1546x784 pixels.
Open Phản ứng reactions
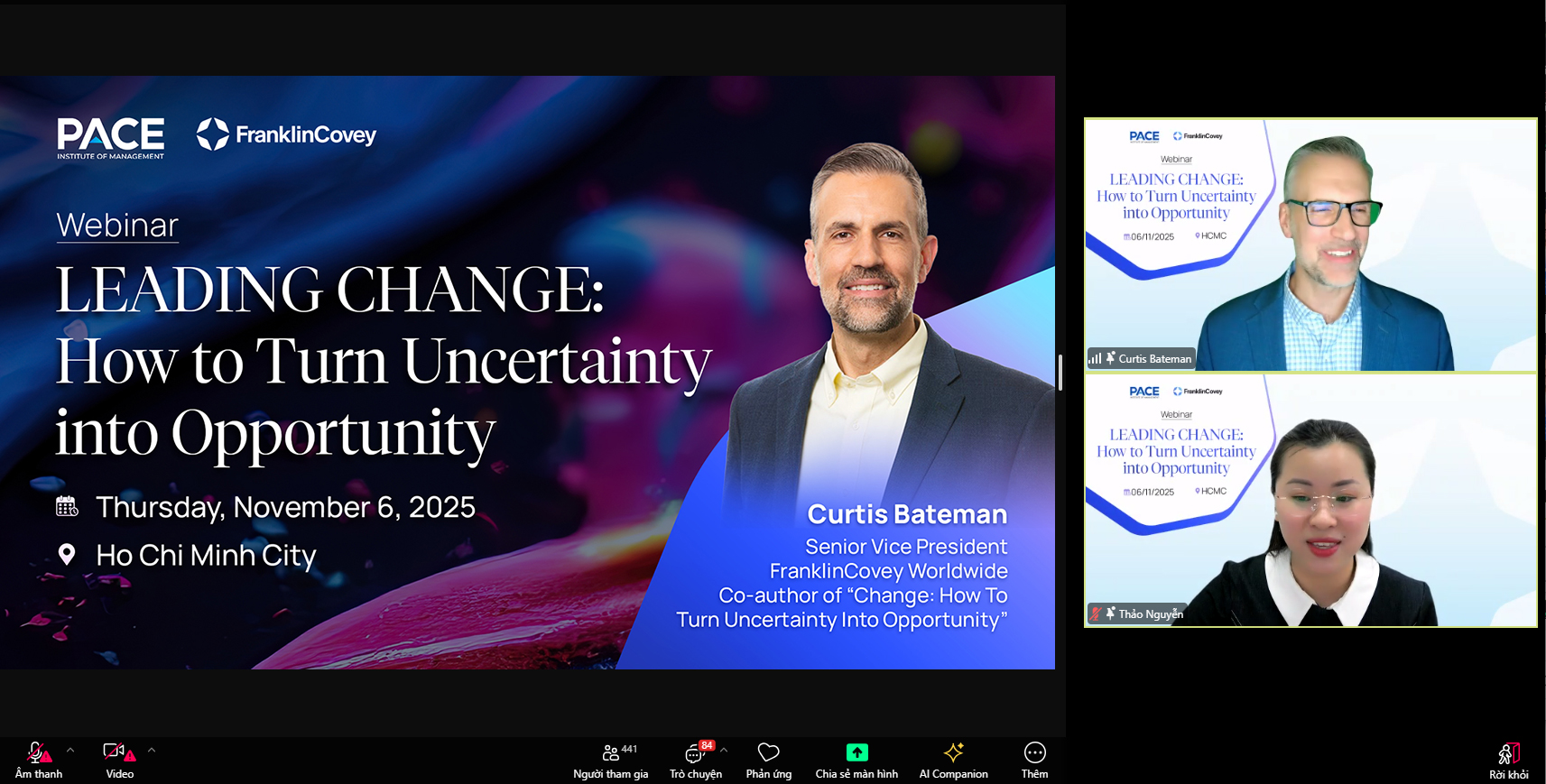tap(768, 760)
